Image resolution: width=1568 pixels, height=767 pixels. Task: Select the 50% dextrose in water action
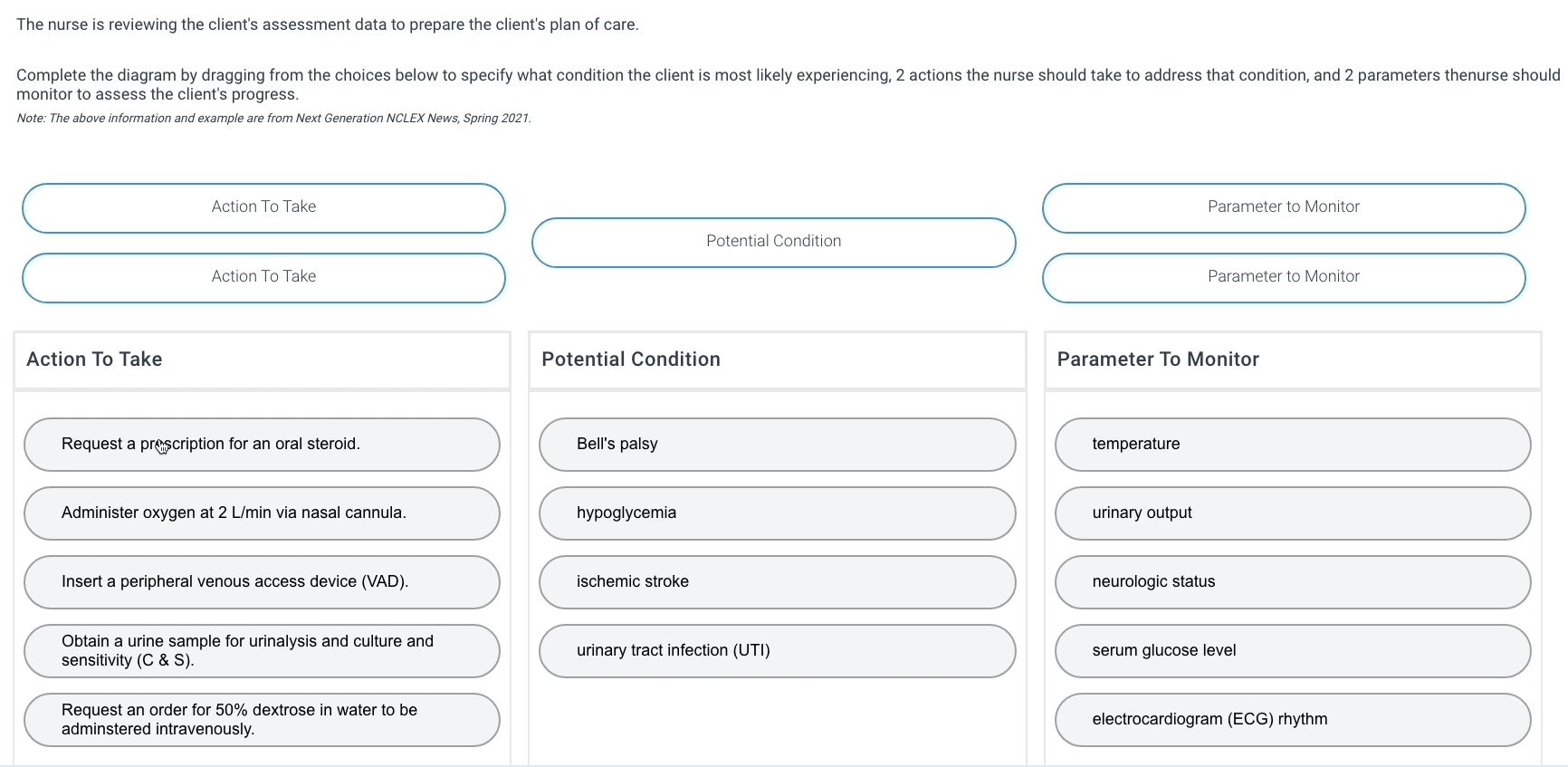coord(262,719)
